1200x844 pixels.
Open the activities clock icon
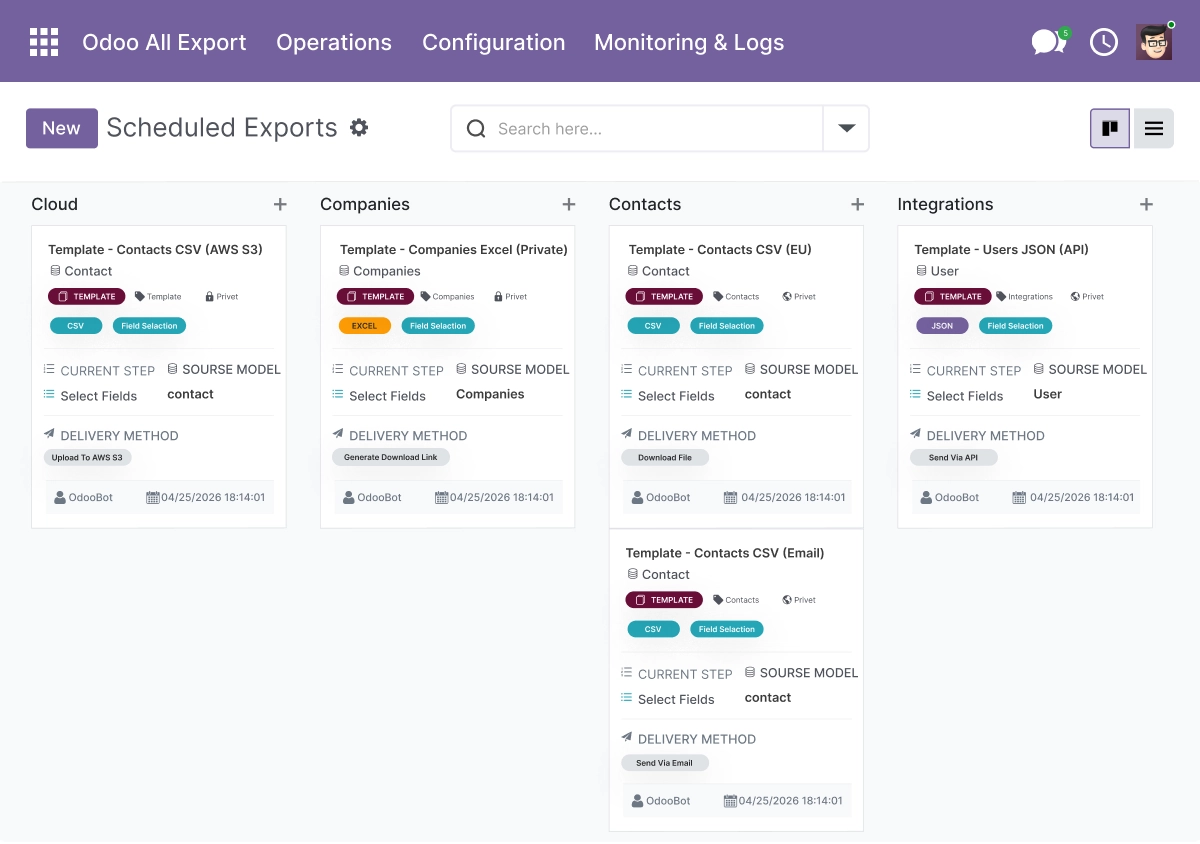click(1104, 42)
